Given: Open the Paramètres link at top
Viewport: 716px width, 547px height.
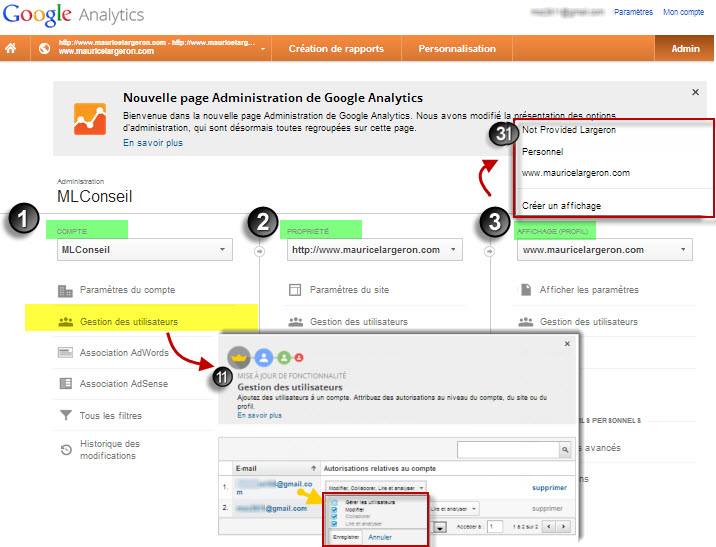Looking at the screenshot, I should pos(633,12).
